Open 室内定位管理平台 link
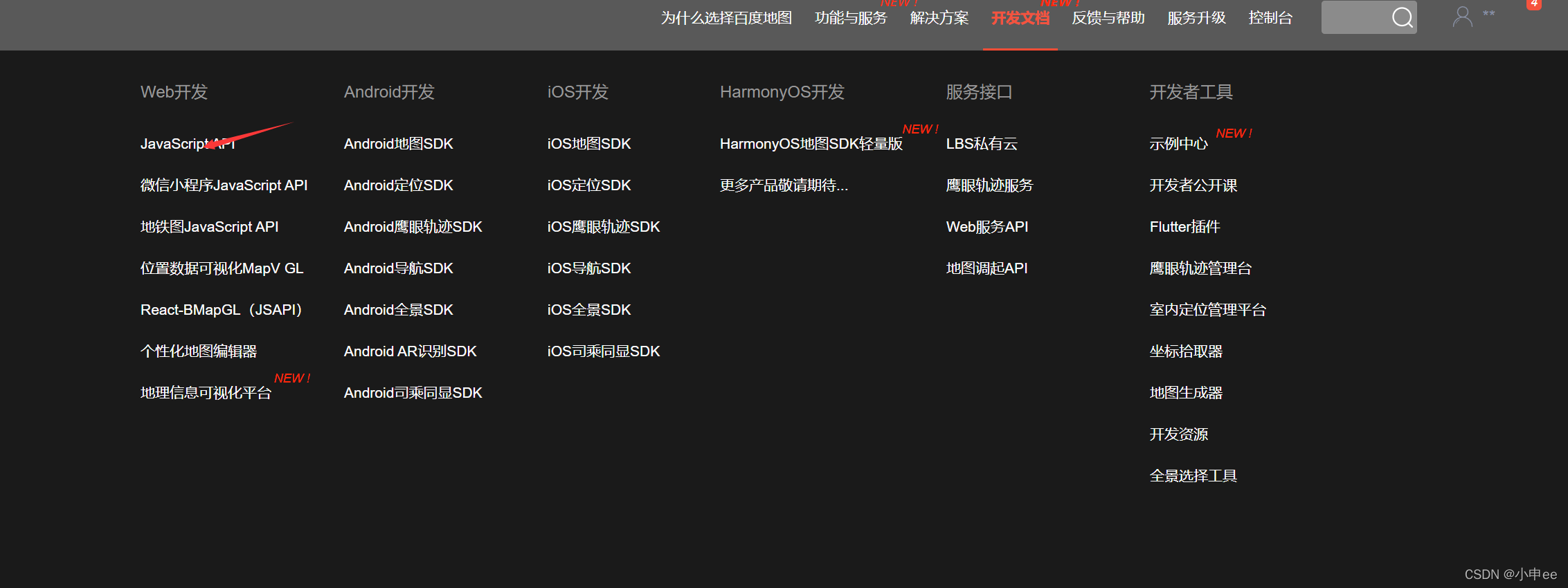This screenshot has width=1568, height=588. tap(1207, 310)
